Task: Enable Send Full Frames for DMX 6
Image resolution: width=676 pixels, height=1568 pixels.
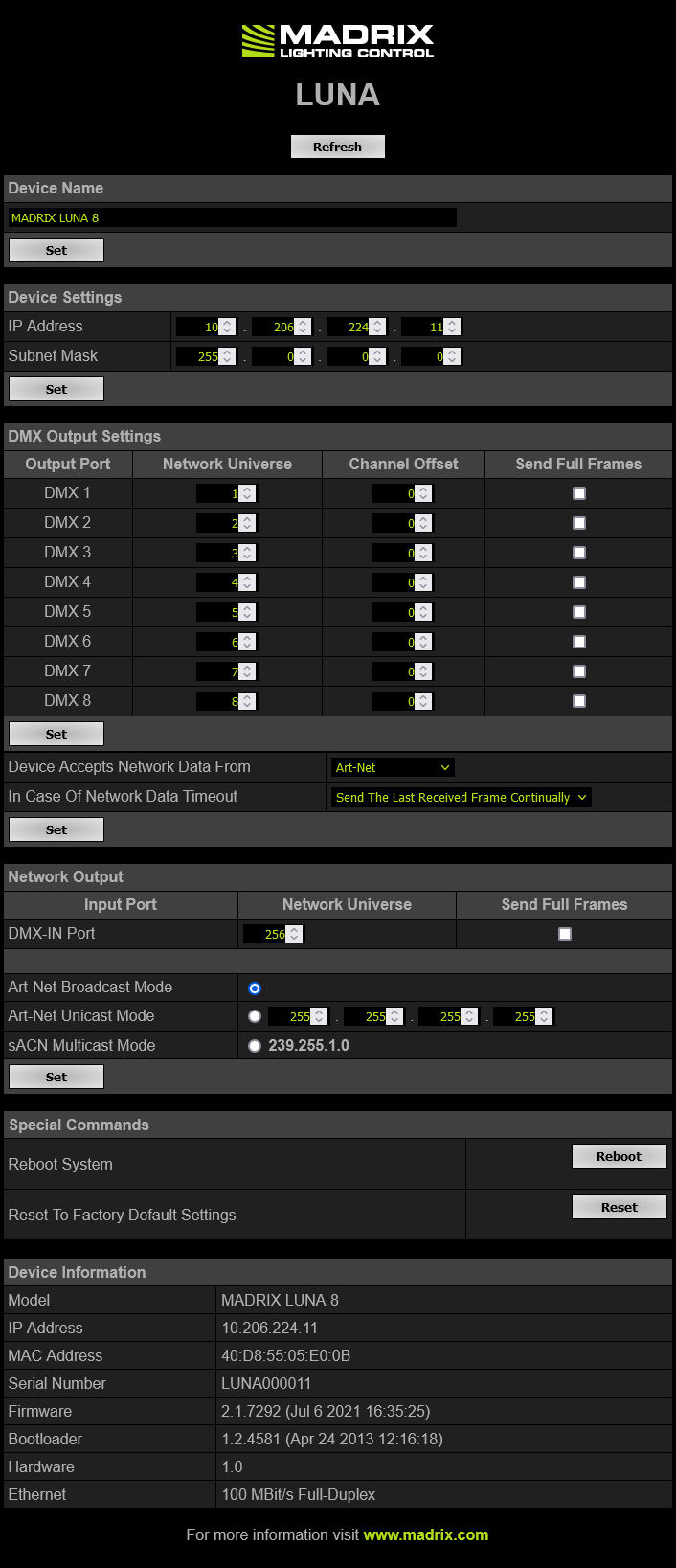Action: point(579,642)
